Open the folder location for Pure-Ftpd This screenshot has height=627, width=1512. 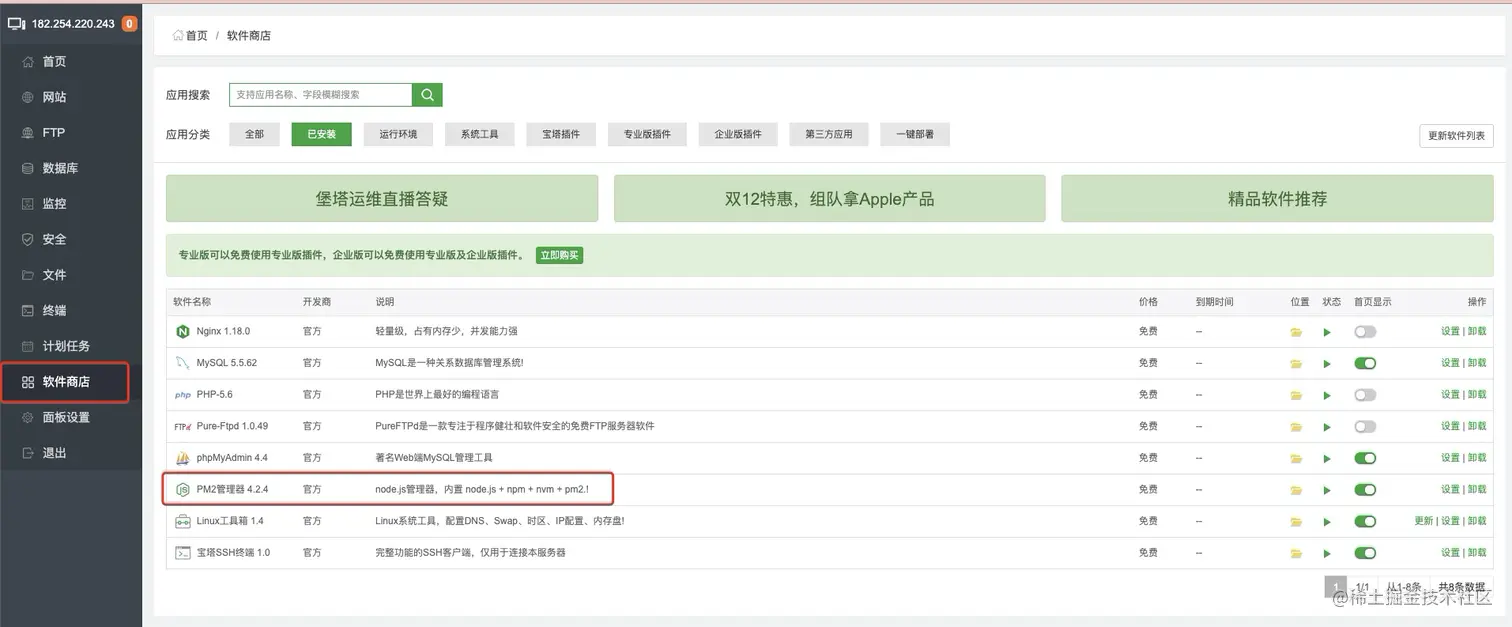[x=1296, y=427]
